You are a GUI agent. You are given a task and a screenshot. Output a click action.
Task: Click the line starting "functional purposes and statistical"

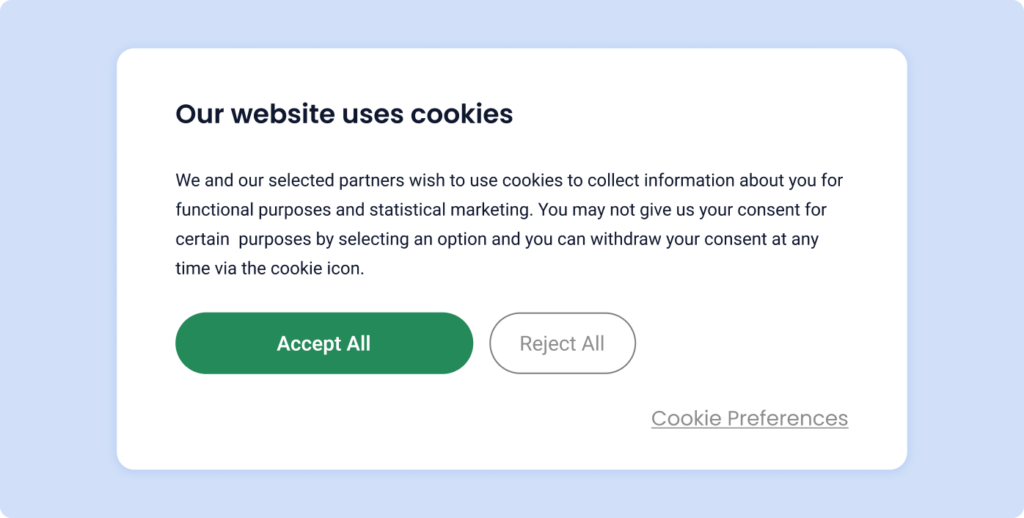click(500, 210)
